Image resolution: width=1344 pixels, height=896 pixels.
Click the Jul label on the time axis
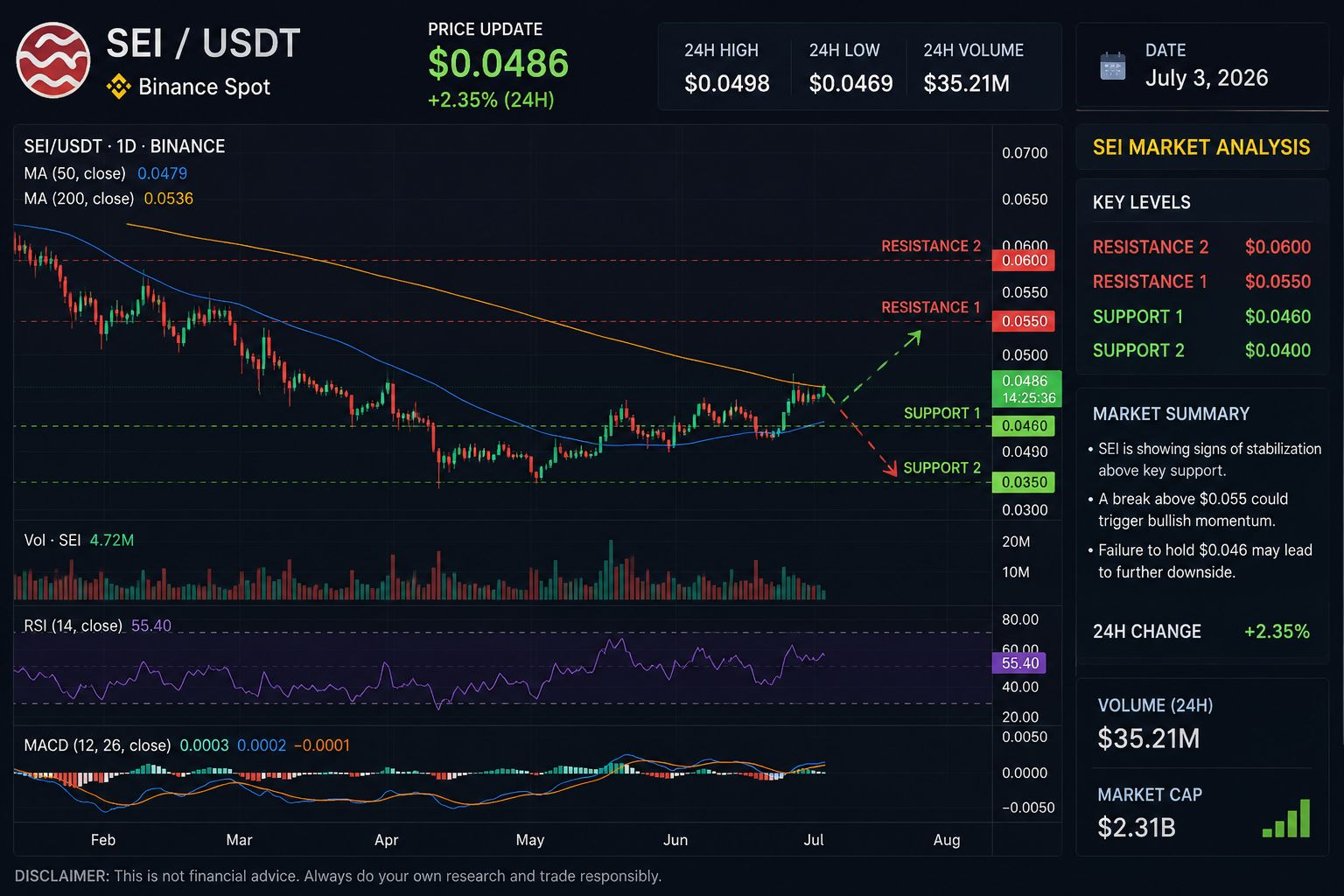click(814, 840)
